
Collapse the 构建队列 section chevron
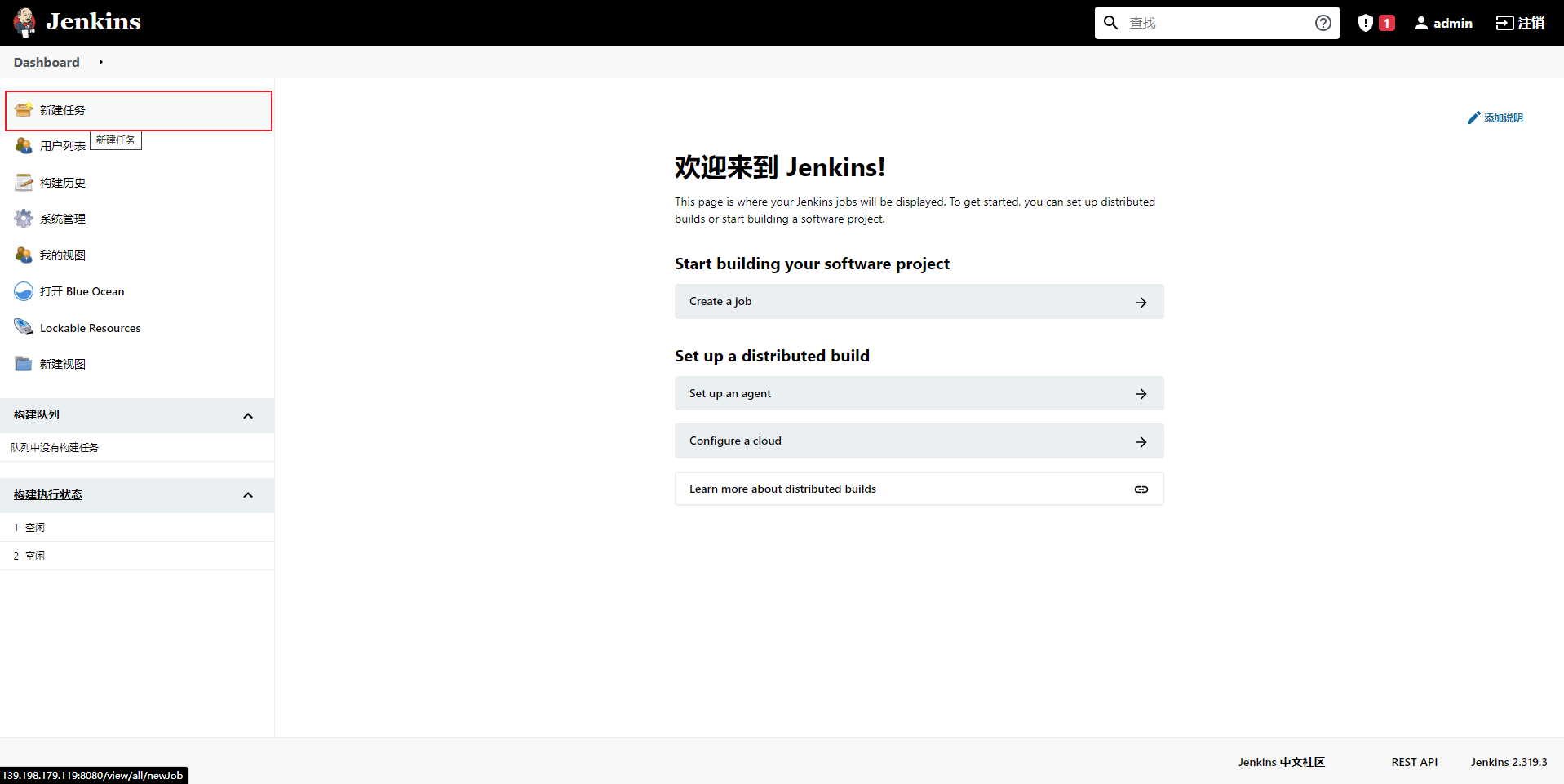pos(248,416)
